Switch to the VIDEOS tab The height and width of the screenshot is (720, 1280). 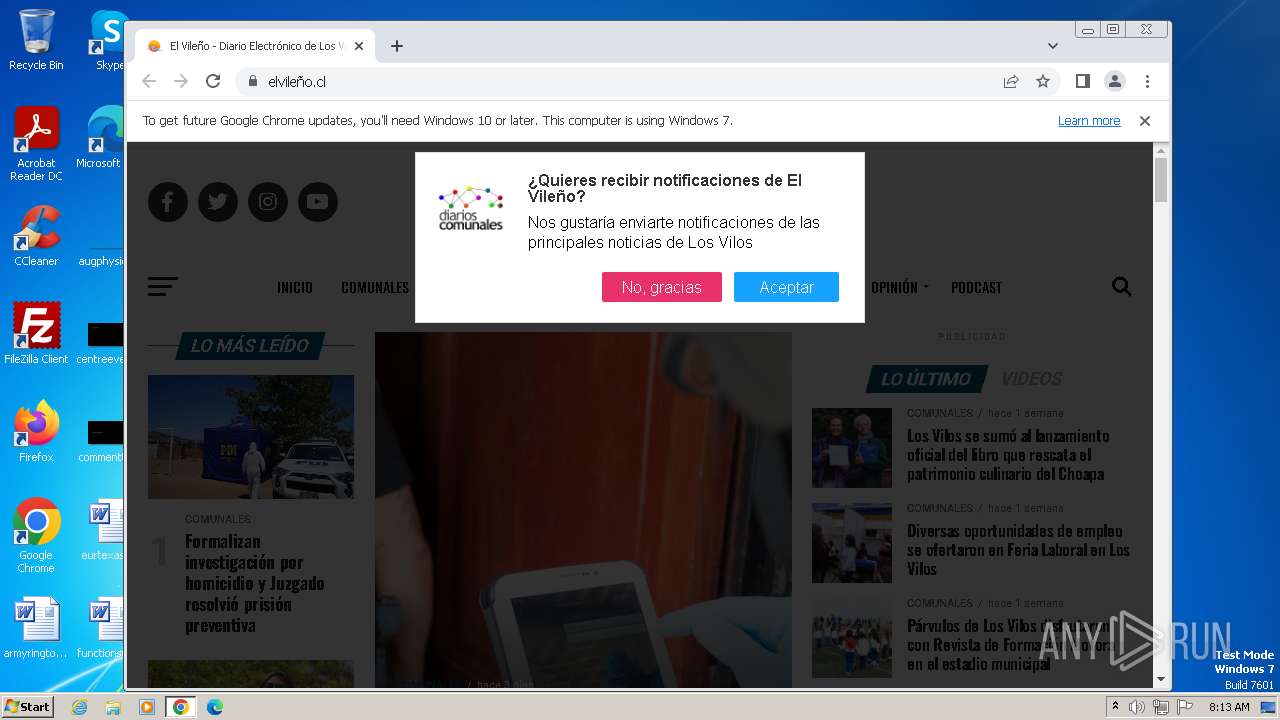pos(1032,379)
